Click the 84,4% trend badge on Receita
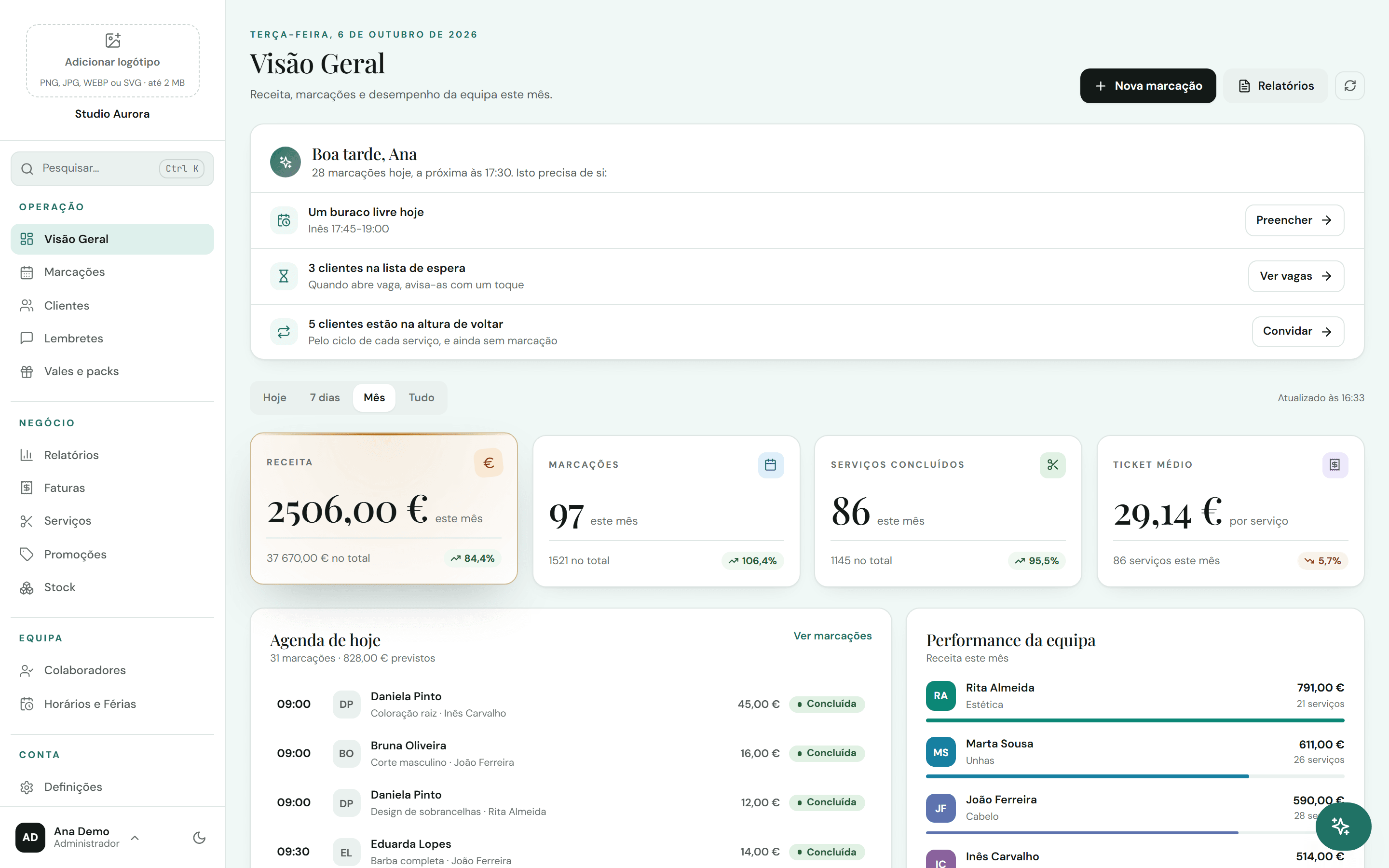 coord(472,558)
